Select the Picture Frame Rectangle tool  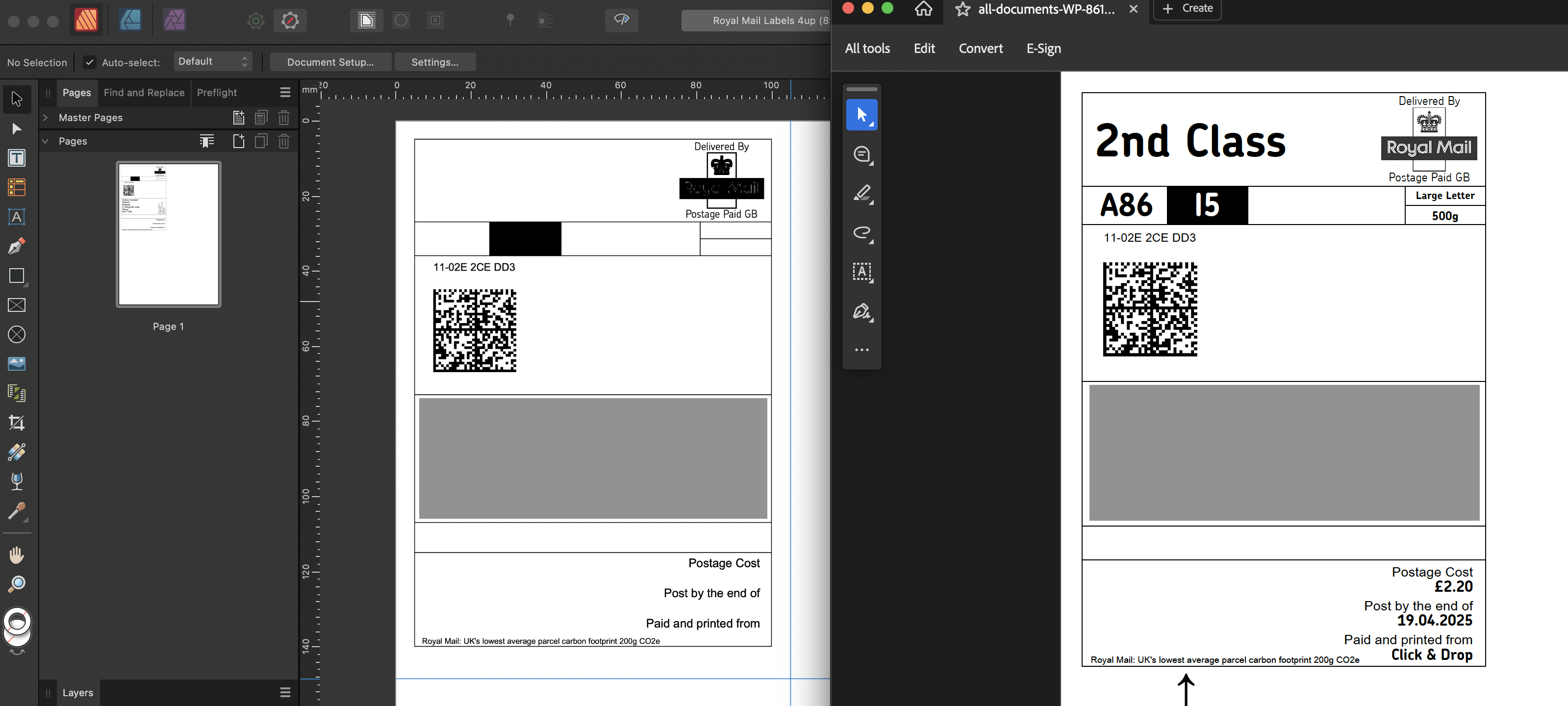(17, 305)
